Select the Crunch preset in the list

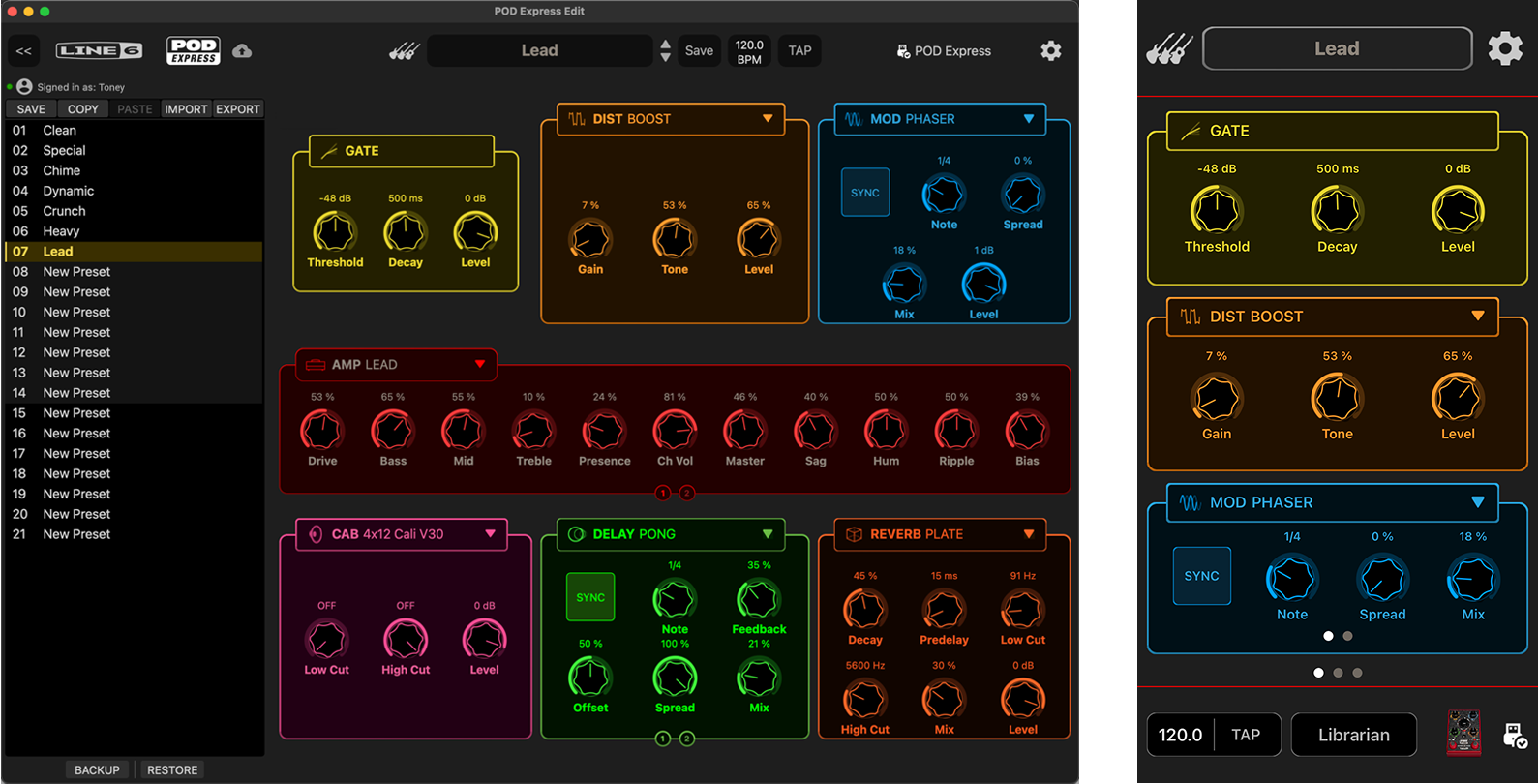point(135,211)
